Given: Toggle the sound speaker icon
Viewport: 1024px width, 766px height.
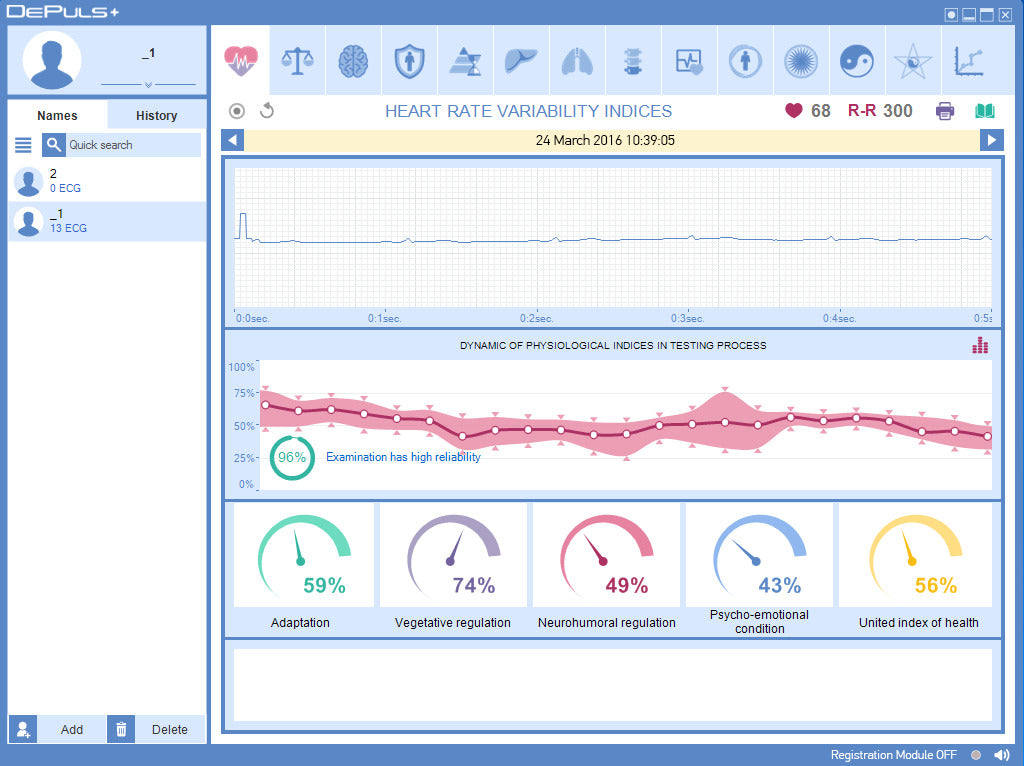Looking at the screenshot, I should pos(1002,755).
